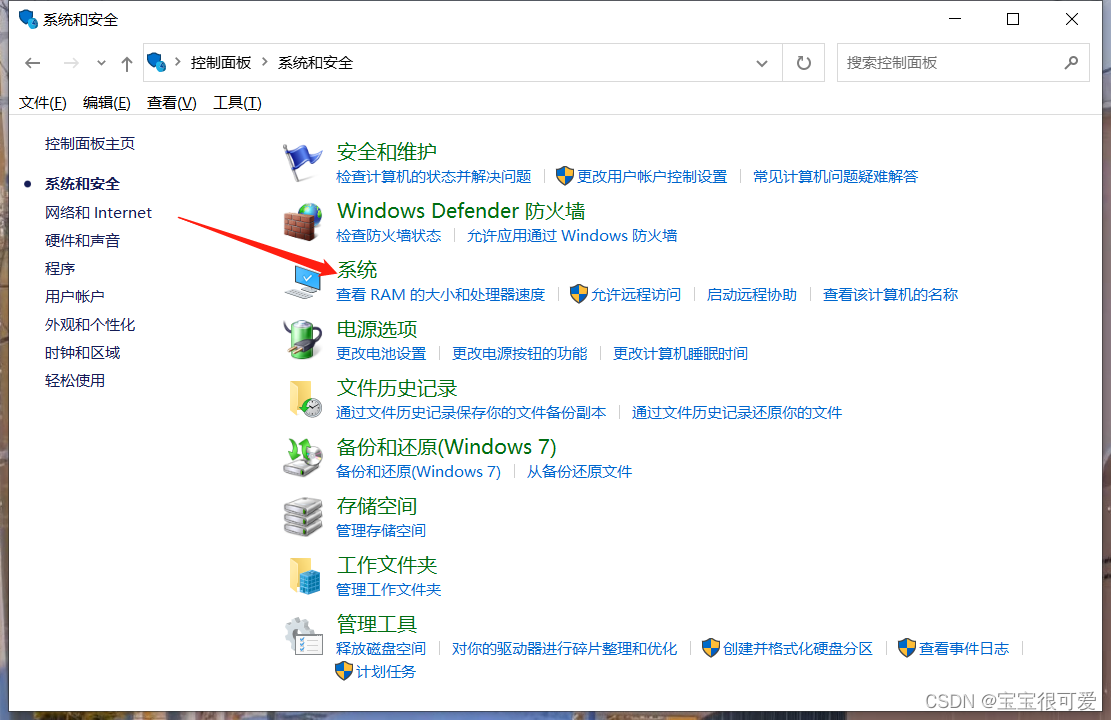
Task: Open the File History folder clock icon
Action: [305, 398]
